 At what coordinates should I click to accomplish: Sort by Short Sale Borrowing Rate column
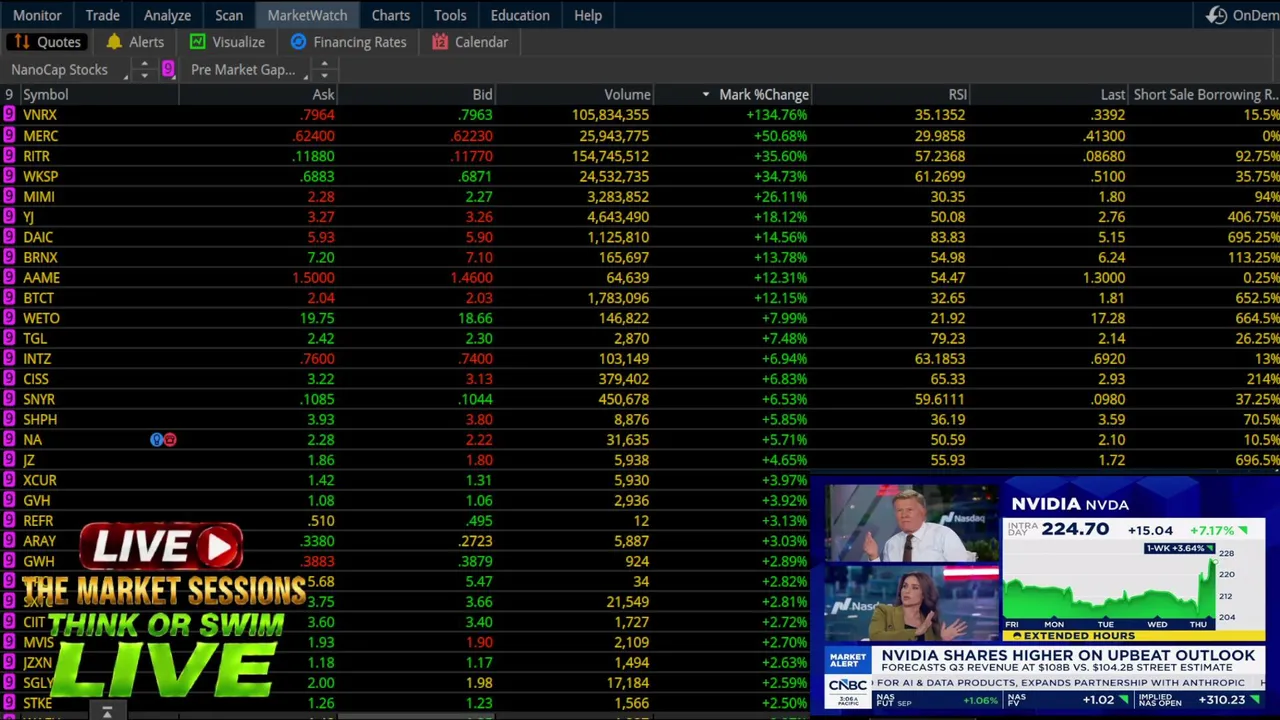point(1205,95)
